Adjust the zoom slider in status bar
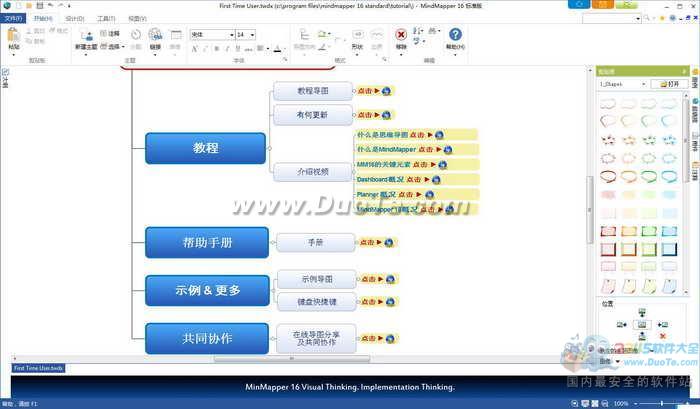 coord(663,403)
